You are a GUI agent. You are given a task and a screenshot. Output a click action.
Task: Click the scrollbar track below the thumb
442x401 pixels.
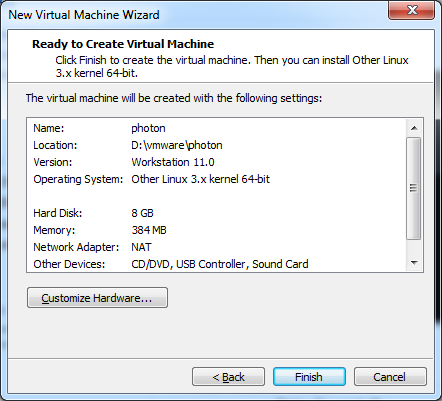click(x=414, y=248)
